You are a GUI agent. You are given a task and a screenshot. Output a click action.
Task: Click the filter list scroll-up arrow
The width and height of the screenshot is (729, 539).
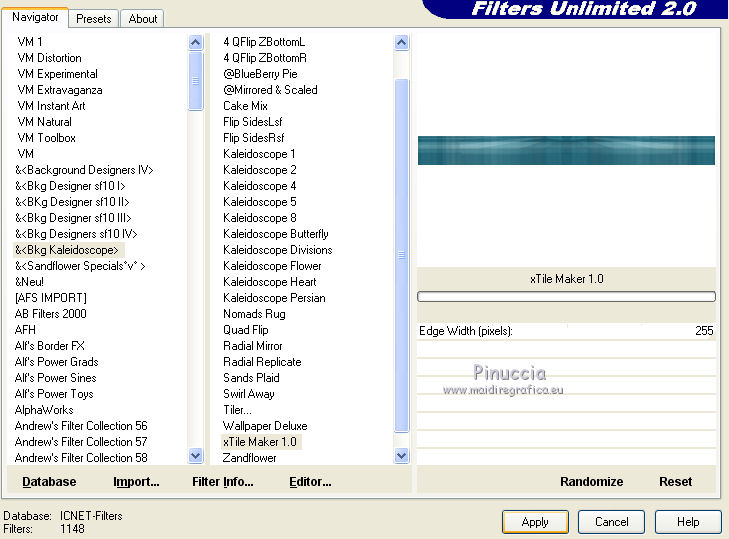pyautogui.click(x=401, y=43)
